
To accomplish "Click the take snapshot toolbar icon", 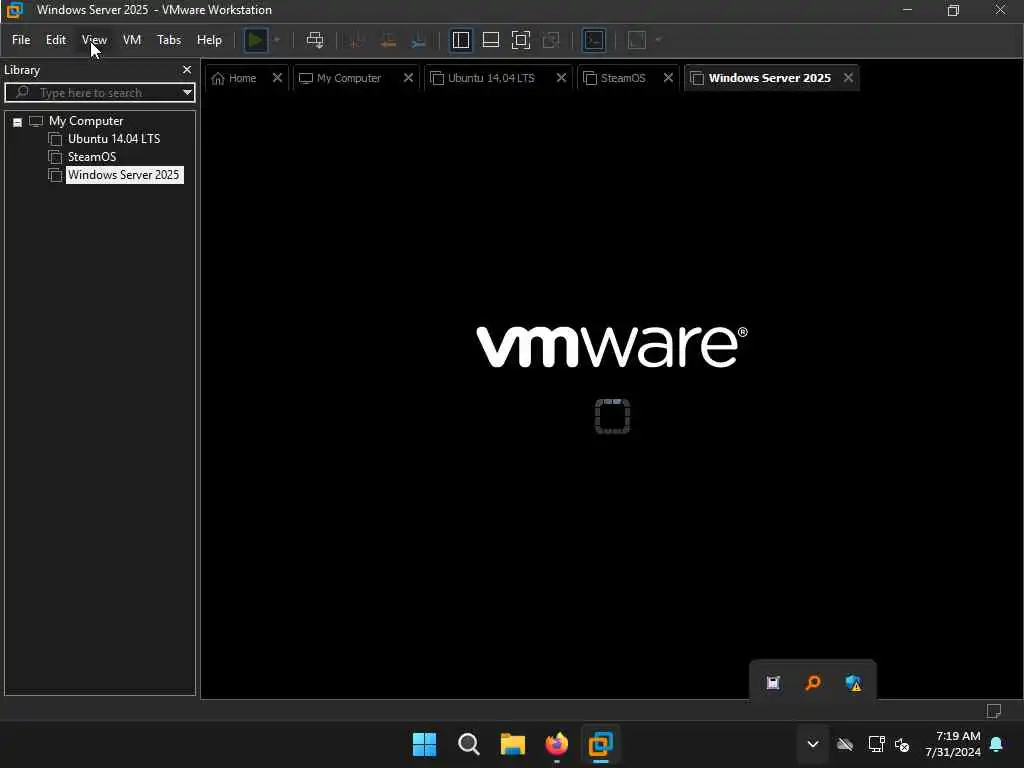I will [x=357, y=40].
